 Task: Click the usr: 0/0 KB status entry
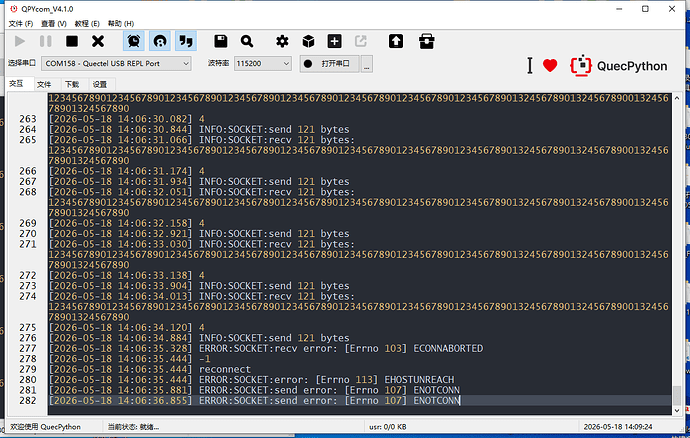pos(388,427)
